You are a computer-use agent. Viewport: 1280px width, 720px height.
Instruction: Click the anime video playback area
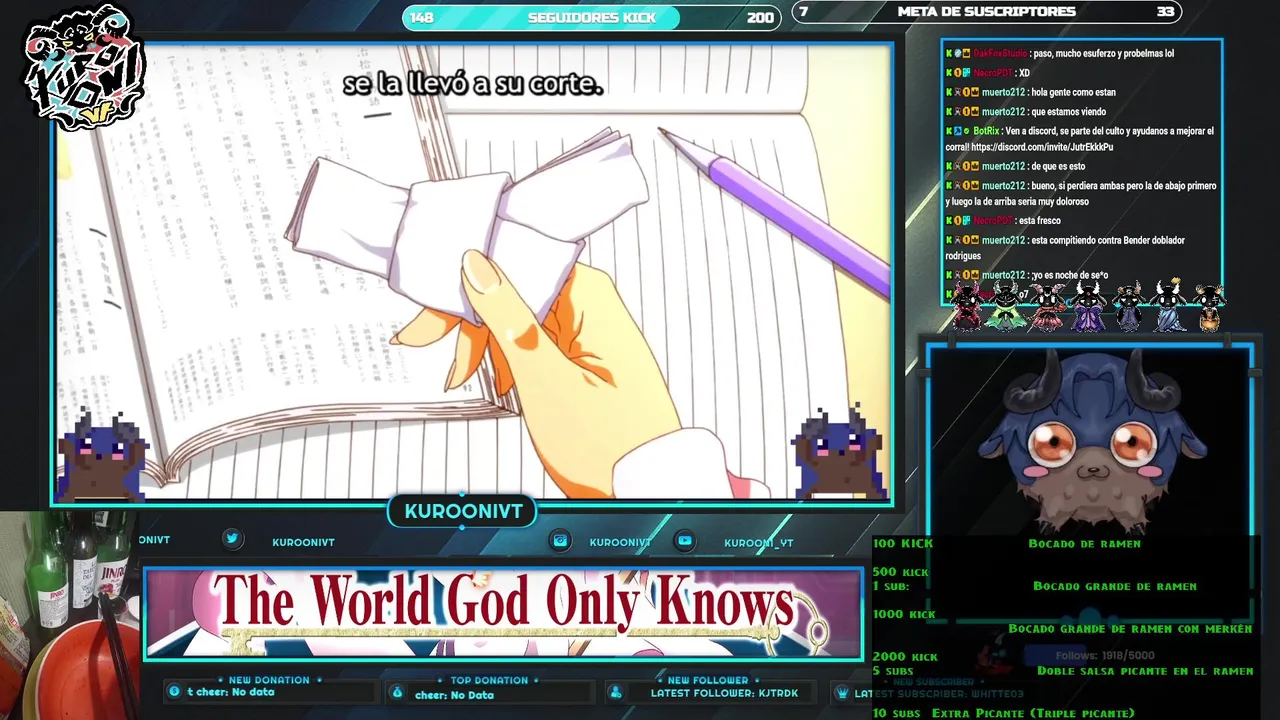click(x=473, y=272)
